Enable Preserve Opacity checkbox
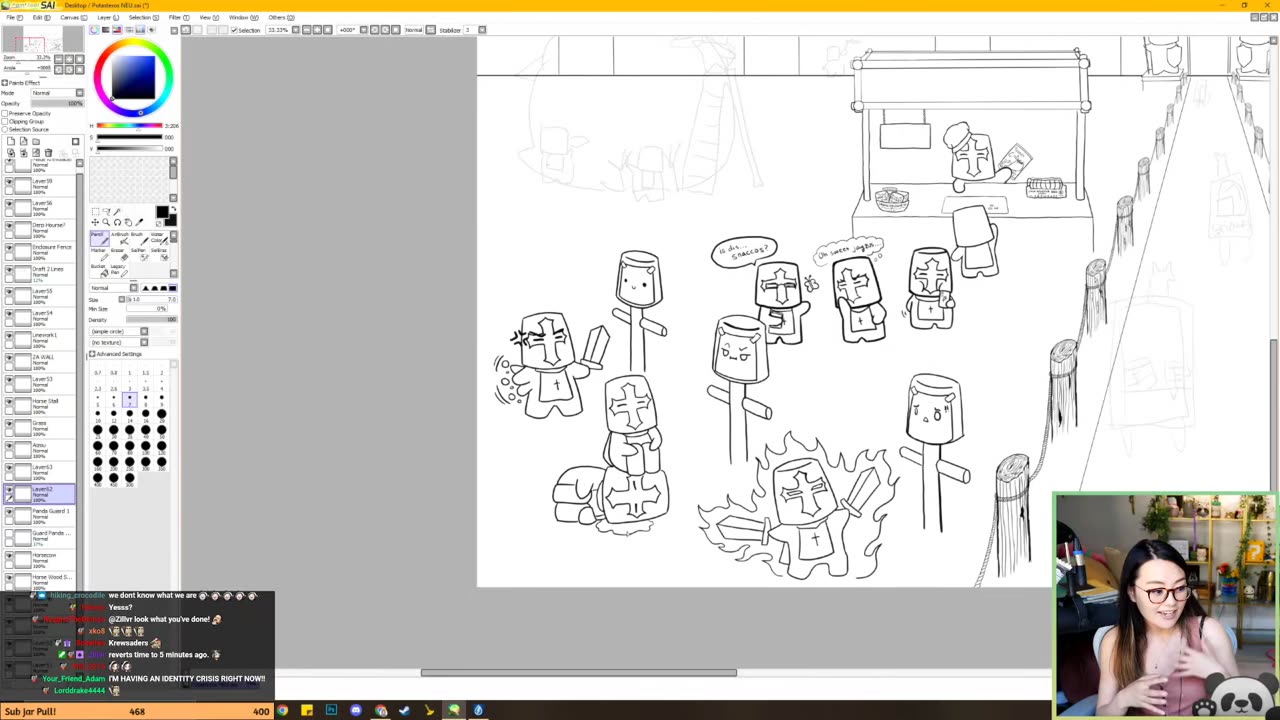This screenshot has width=1280, height=720. pyautogui.click(x=5, y=113)
